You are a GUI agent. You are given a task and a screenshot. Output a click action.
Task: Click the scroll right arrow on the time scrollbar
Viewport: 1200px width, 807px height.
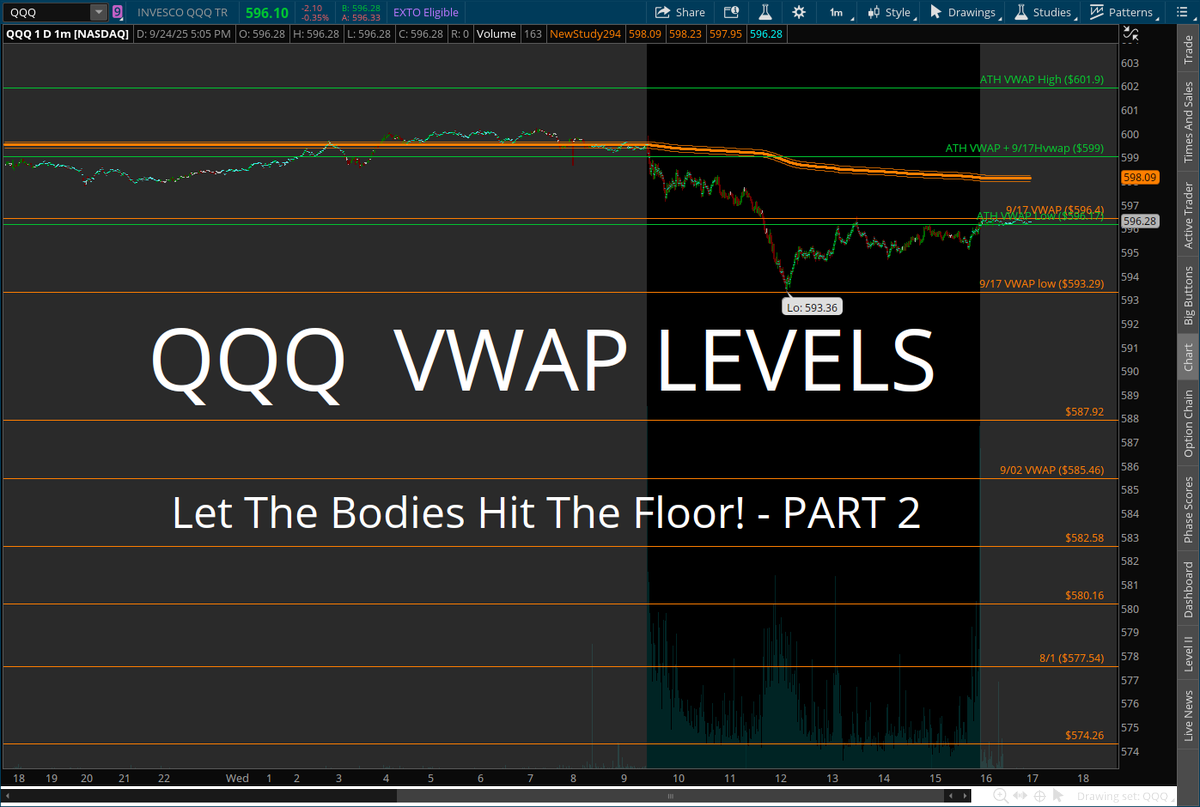click(x=965, y=796)
